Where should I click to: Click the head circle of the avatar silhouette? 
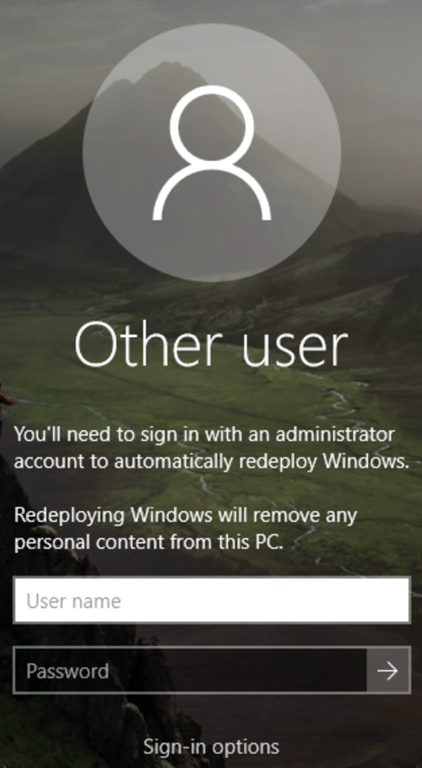[x=212, y=127]
